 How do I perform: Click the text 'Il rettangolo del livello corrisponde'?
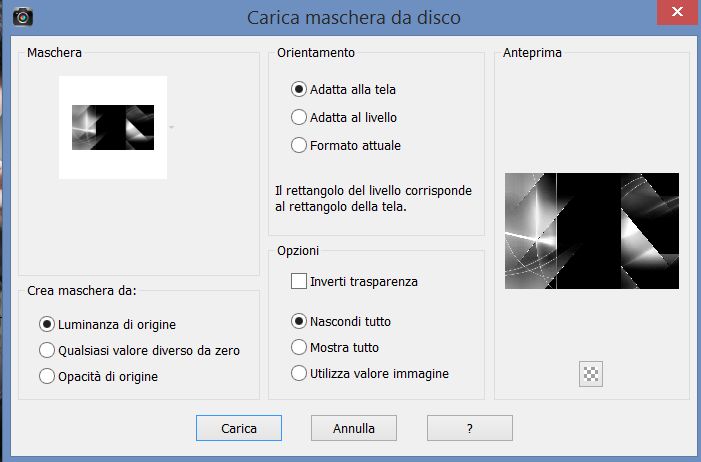click(x=373, y=191)
